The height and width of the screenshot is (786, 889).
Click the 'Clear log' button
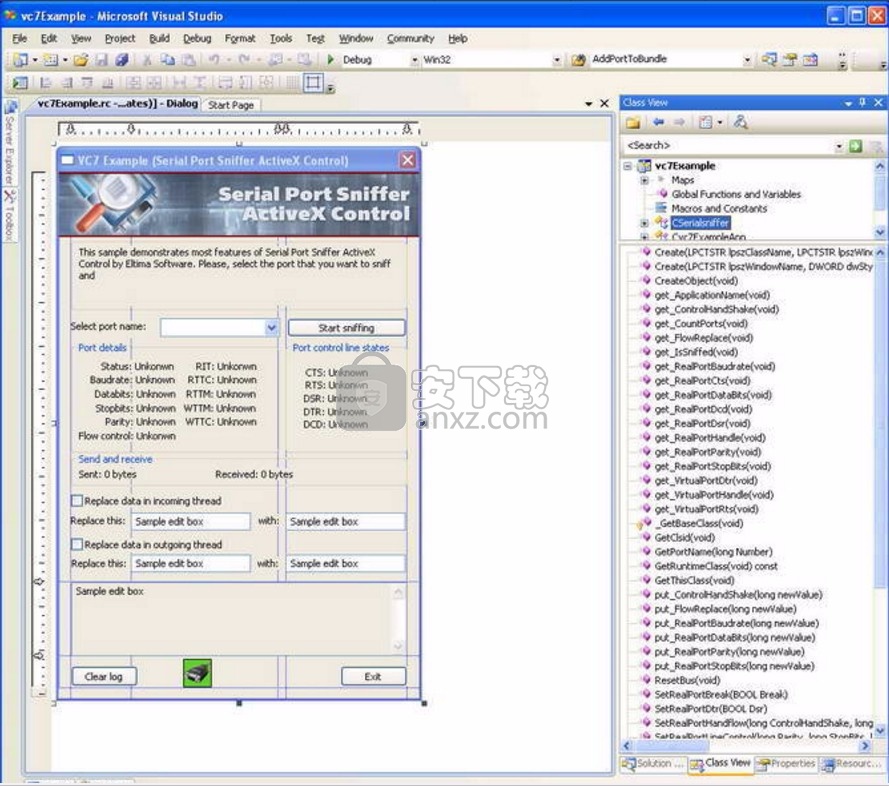coord(104,677)
